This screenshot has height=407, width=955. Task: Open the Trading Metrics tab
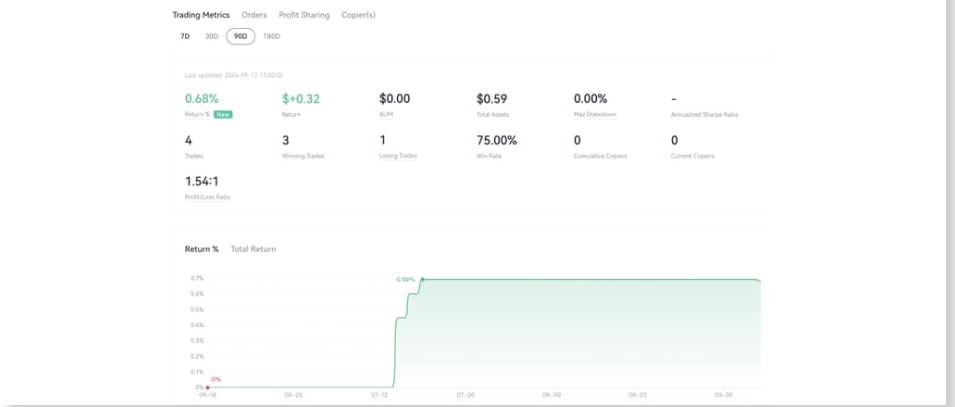point(201,16)
